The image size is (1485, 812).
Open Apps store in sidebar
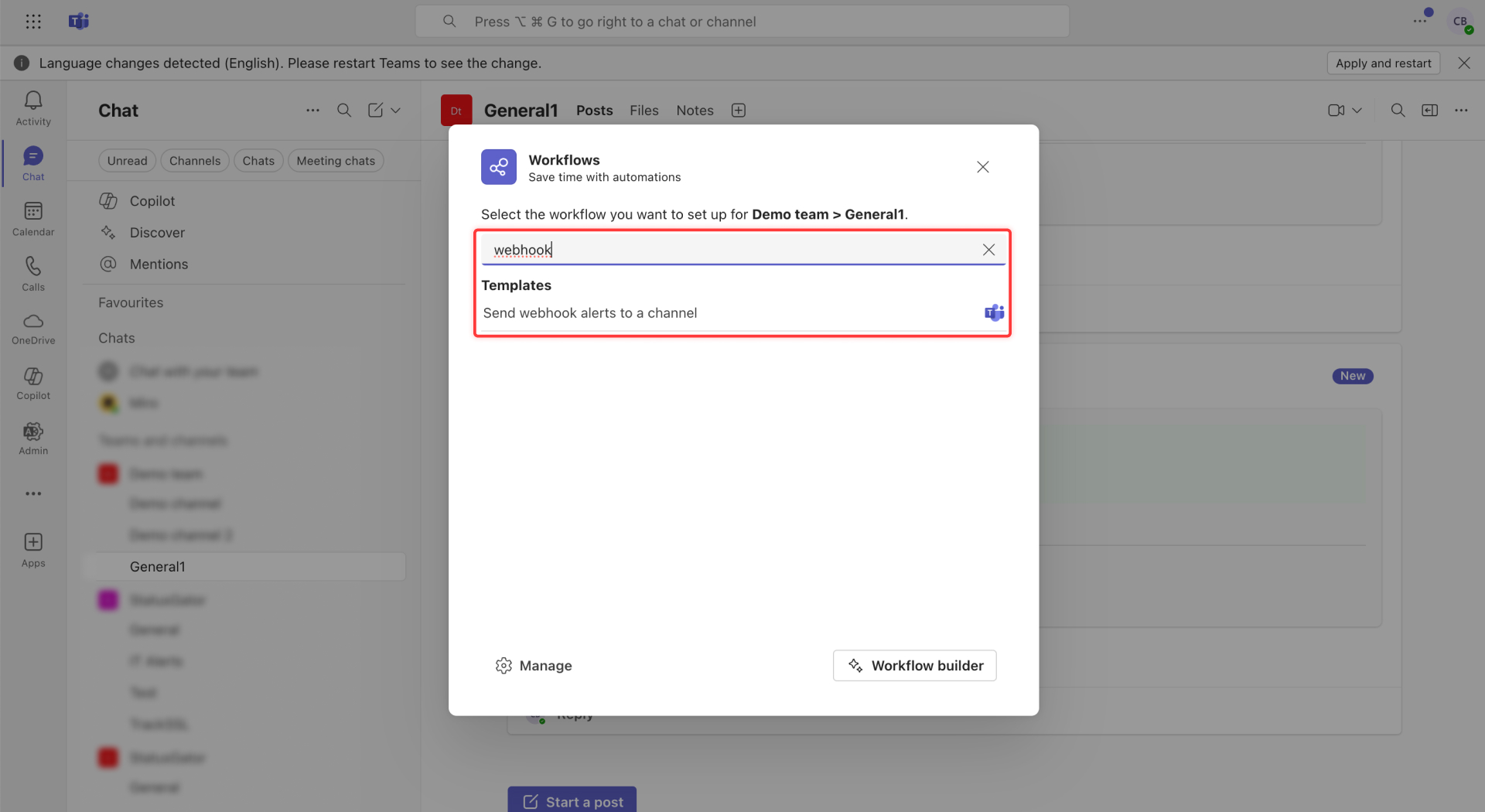pyautogui.click(x=33, y=550)
